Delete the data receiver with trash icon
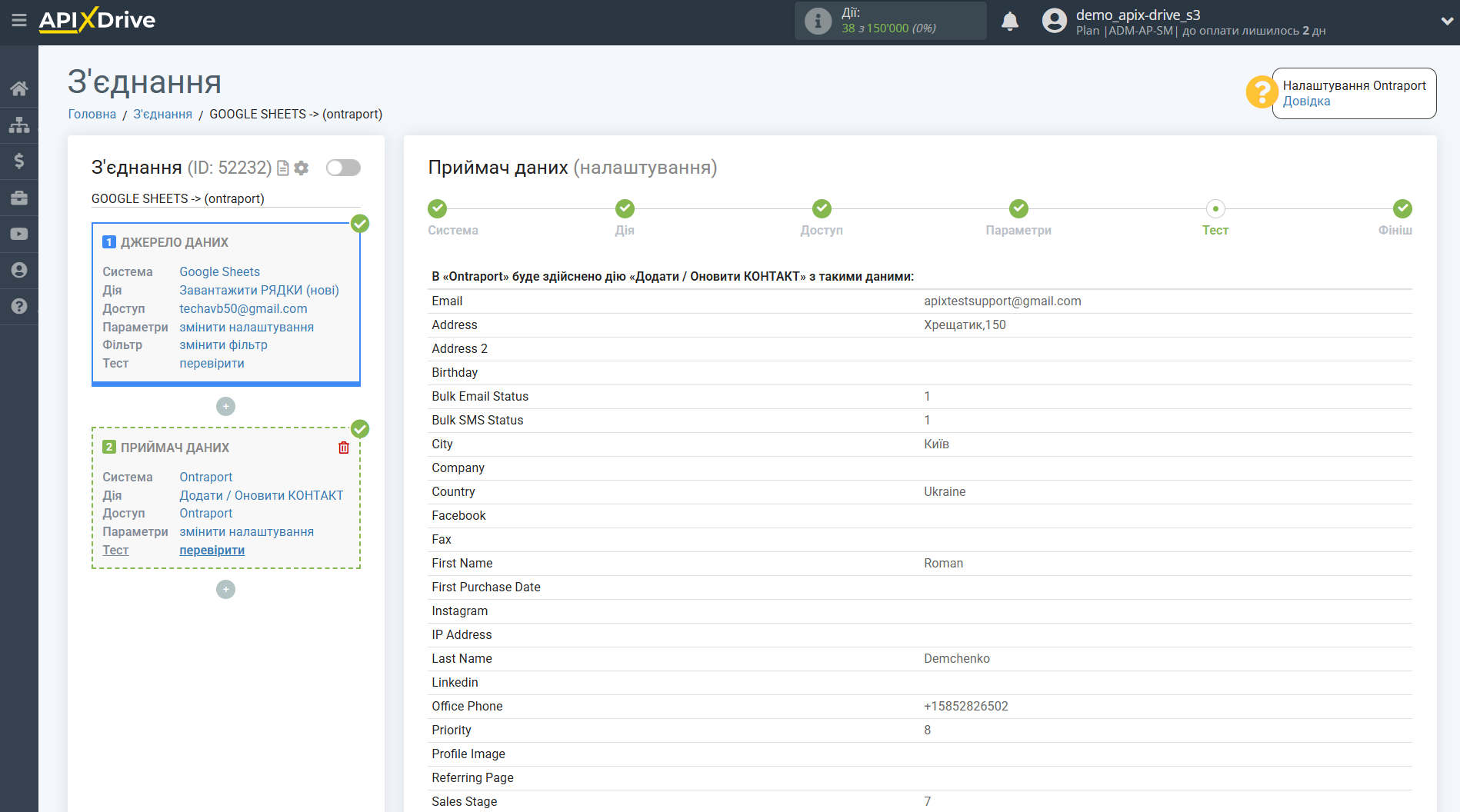The height and width of the screenshot is (812, 1460). point(344,448)
